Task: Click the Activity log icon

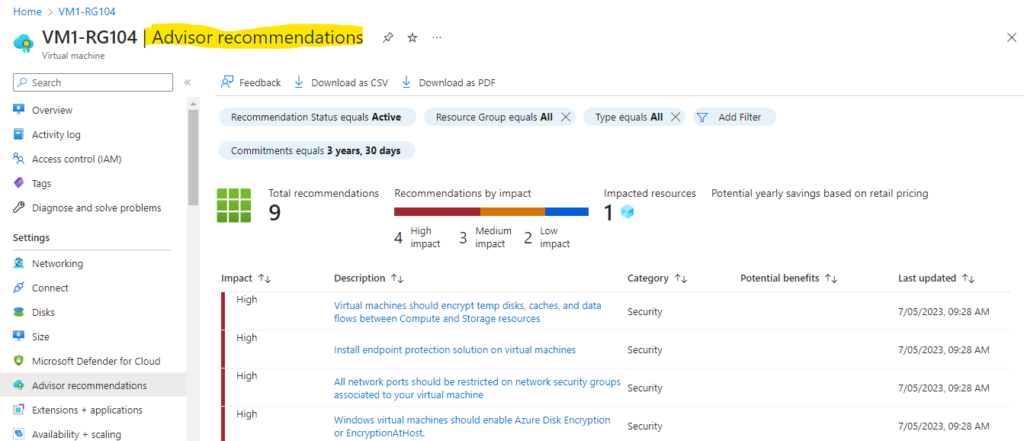Action: point(19,135)
